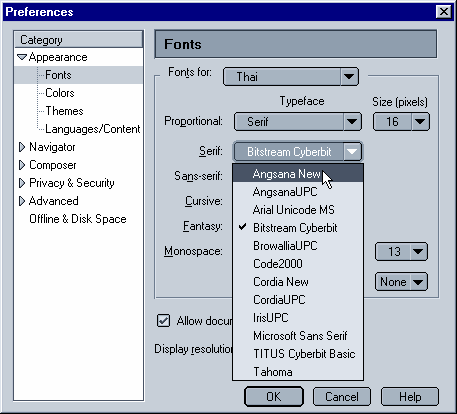Choose IrisUPC from font list
457x414 pixels.
coord(298,318)
